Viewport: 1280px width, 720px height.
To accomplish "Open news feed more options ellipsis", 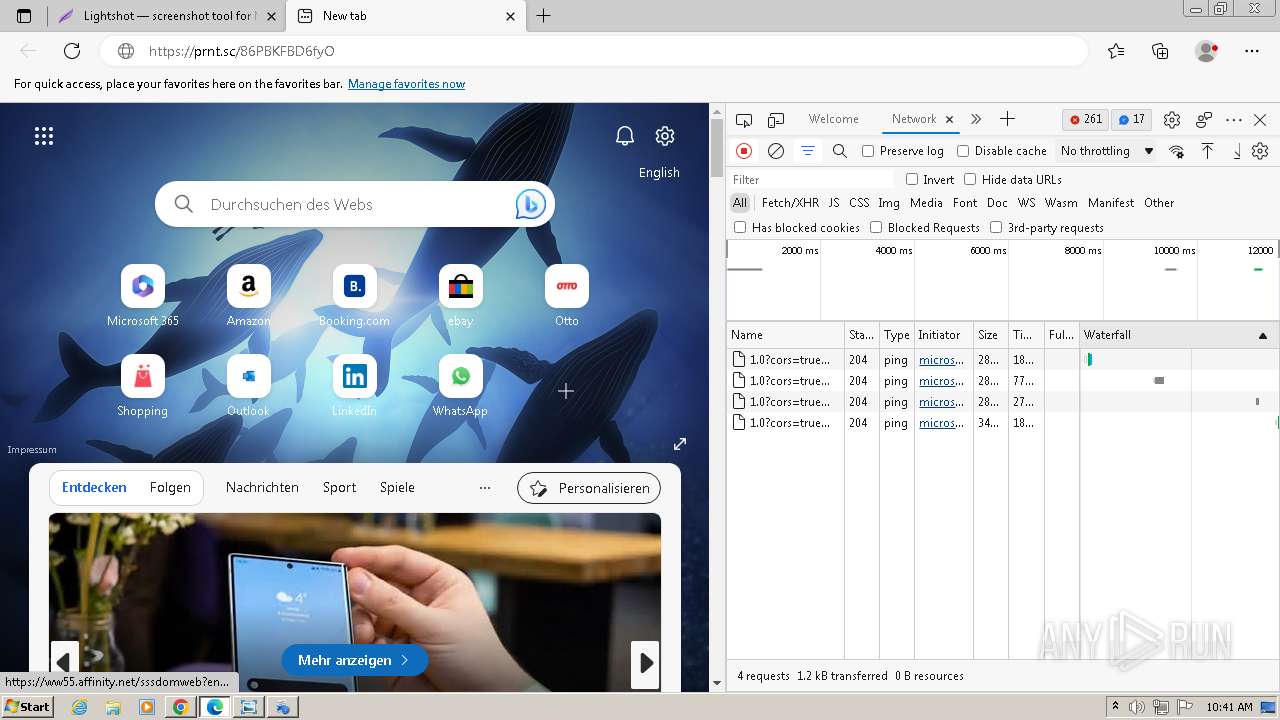I will (485, 488).
